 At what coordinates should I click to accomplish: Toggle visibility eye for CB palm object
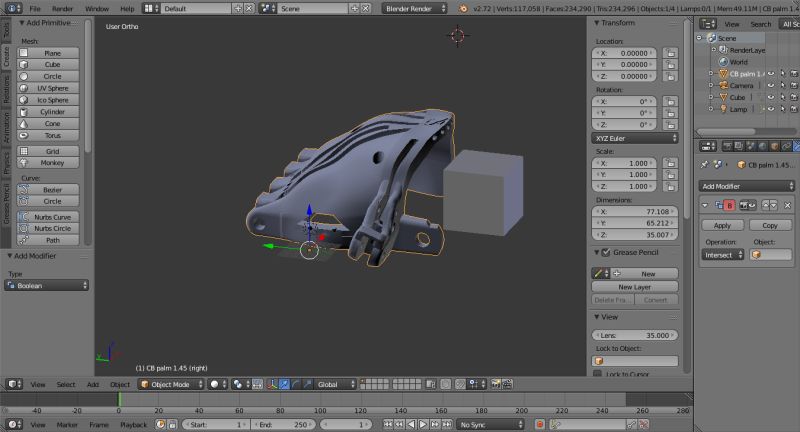pyautogui.click(x=771, y=74)
